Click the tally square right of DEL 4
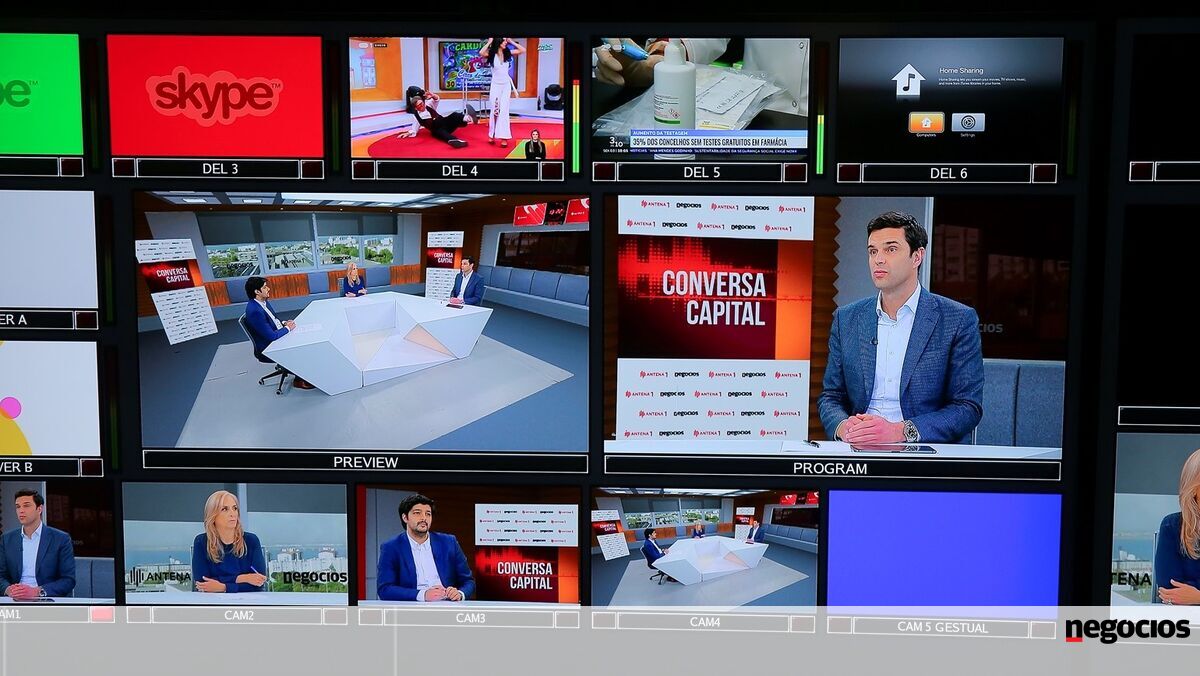 (x=553, y=171)
